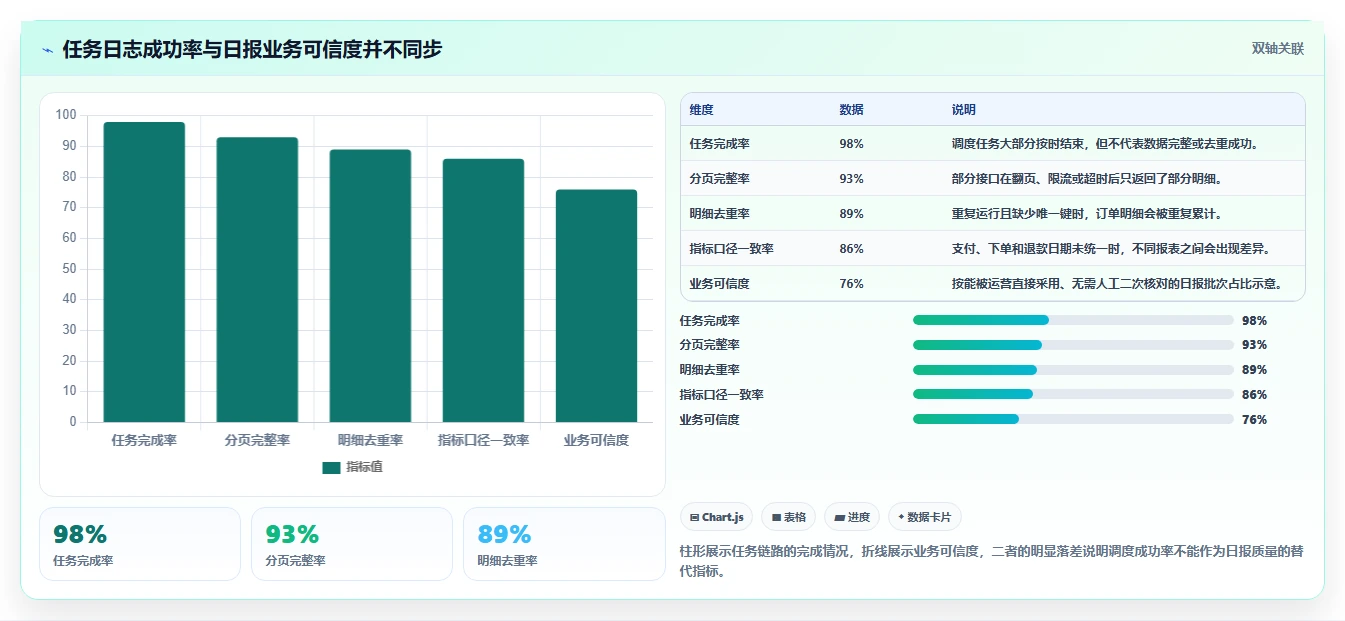
Task: Click the description starting 部分接口在翻页
Action: 1088,179
